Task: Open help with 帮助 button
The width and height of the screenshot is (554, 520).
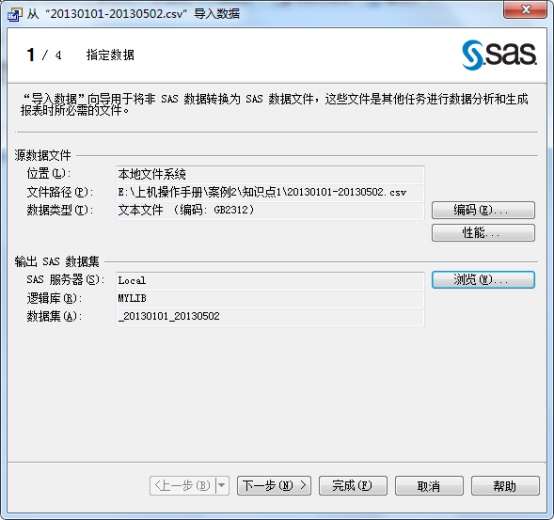Action: pyautogui.click(x=505, y=486)
